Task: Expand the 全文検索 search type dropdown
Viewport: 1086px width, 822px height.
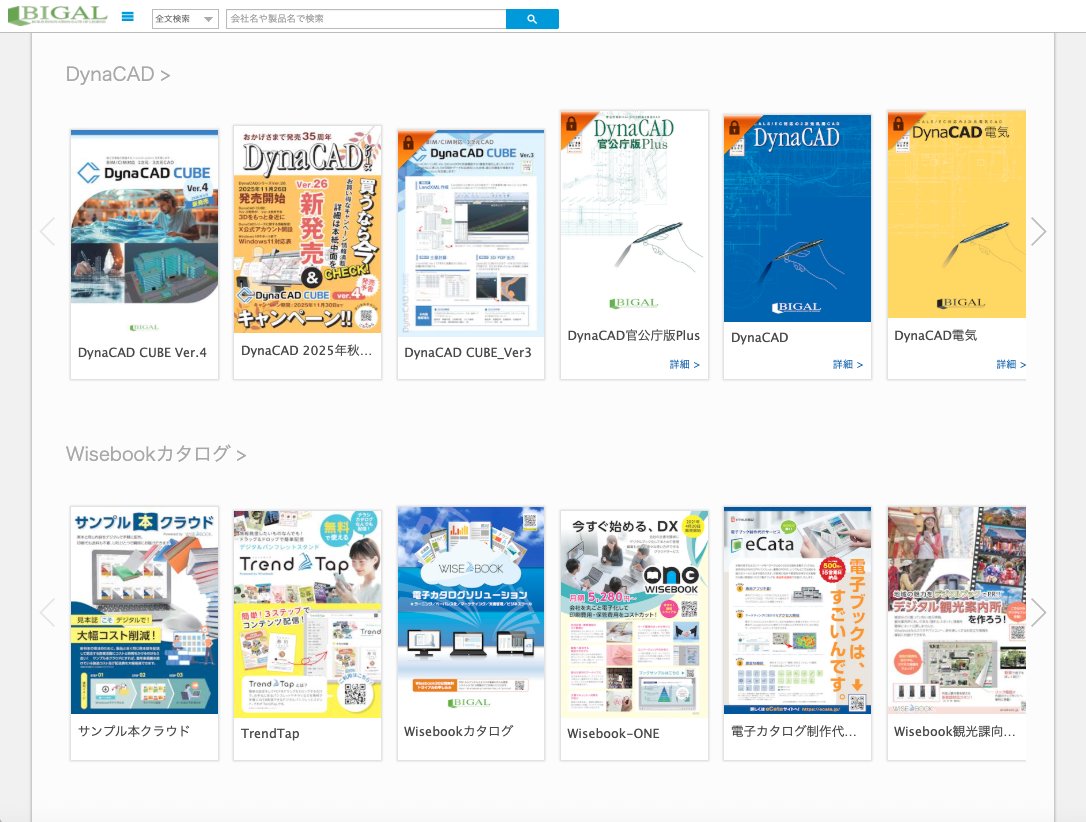Action: pos(185,19)
